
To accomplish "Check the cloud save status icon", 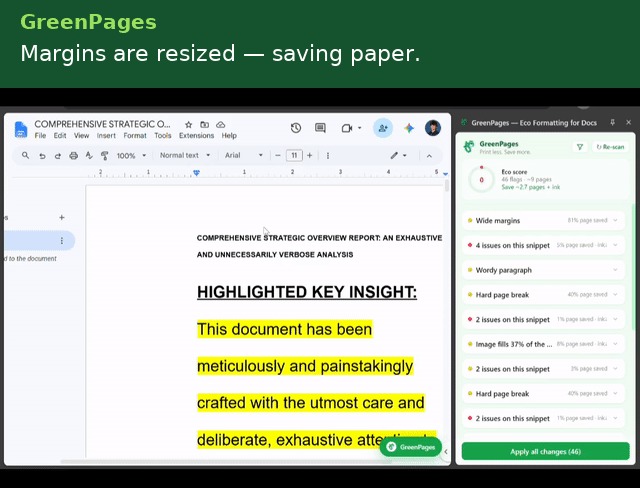I will (220, 125).
